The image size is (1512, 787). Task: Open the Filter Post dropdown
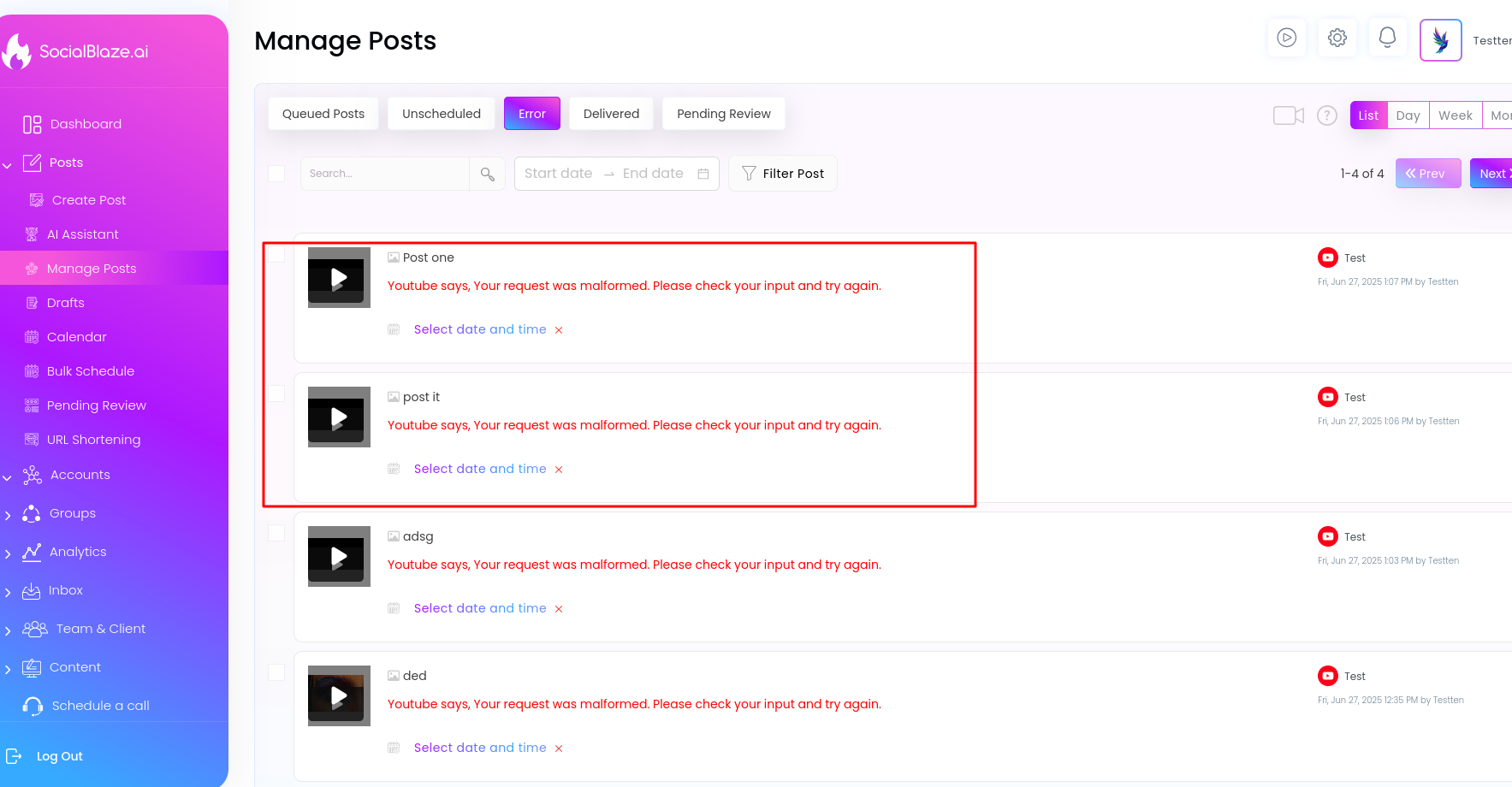pos(783,174)
